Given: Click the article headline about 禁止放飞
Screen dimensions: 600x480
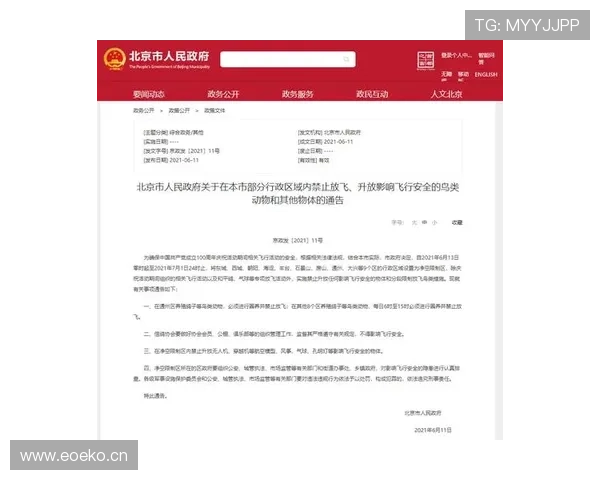Looking at the screenshot, I should [298, 193].
